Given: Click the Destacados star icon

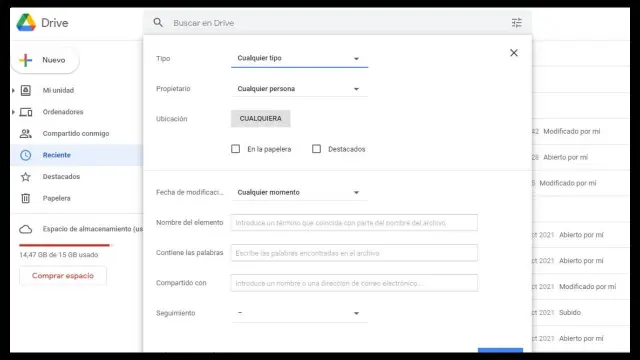Looking at the screenshot, I should click(26, 177).
